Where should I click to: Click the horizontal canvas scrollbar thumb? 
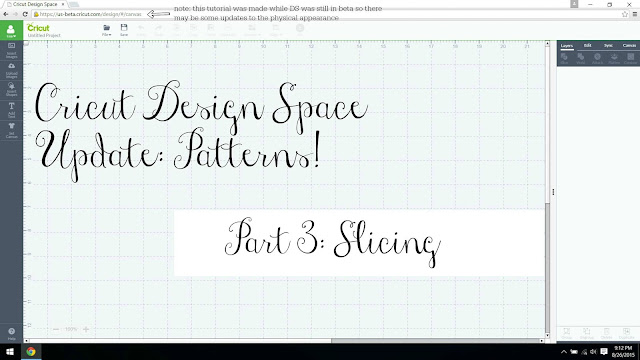point(435,340)
